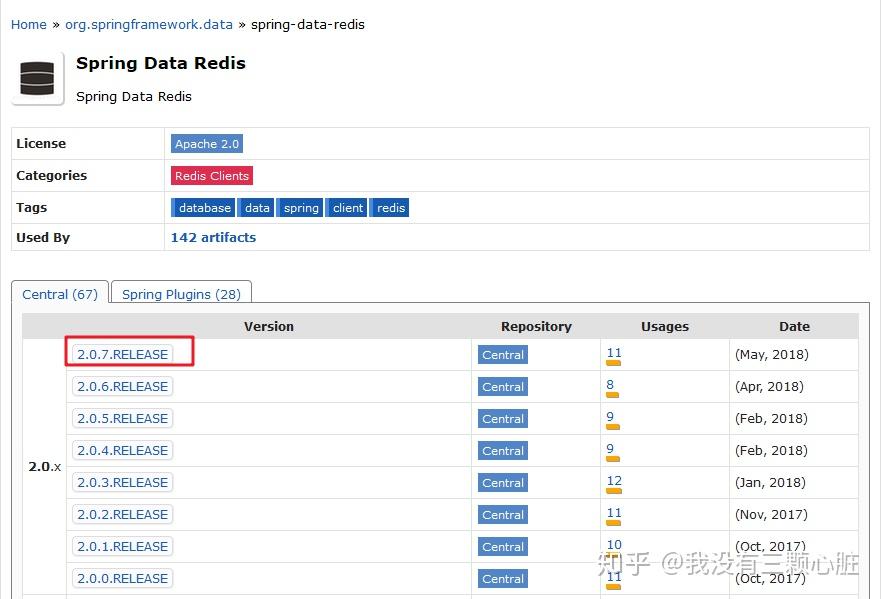The image size is (881, 599).
Task: Click the redis tag badge
Action: click(390, 208)
